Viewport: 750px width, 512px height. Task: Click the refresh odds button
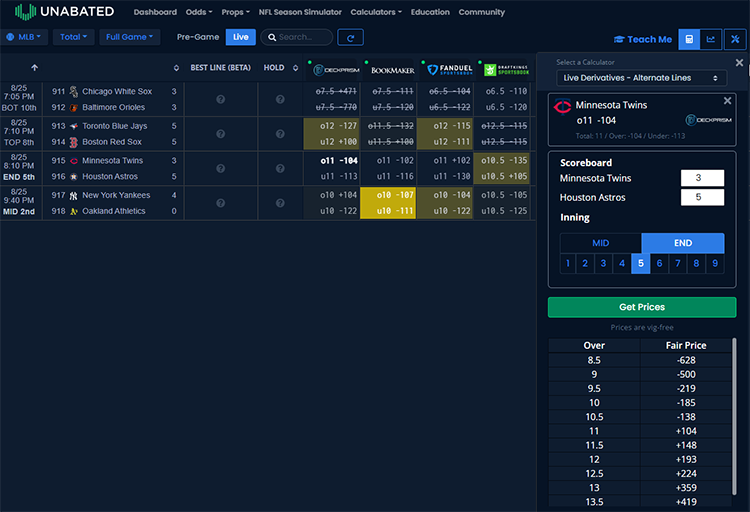(350, 37)
